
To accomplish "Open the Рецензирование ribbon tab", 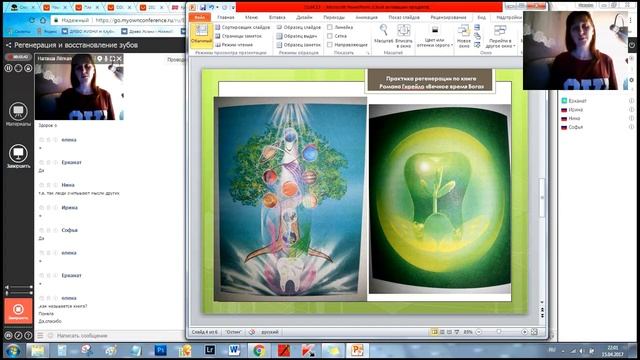I will coord(448,18).
